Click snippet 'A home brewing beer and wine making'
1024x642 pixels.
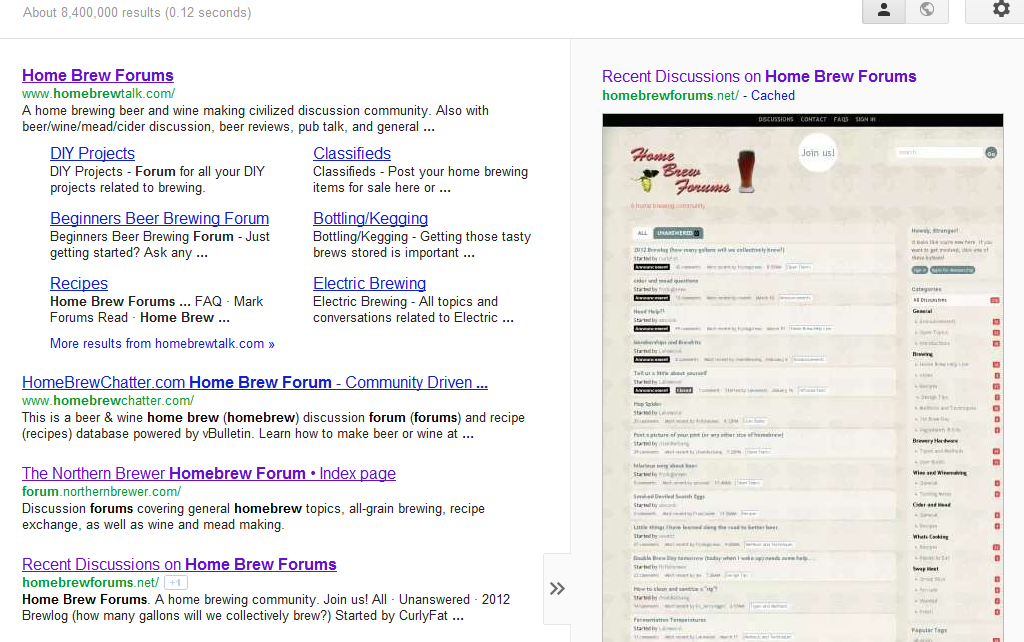click(x=255, y=119)
